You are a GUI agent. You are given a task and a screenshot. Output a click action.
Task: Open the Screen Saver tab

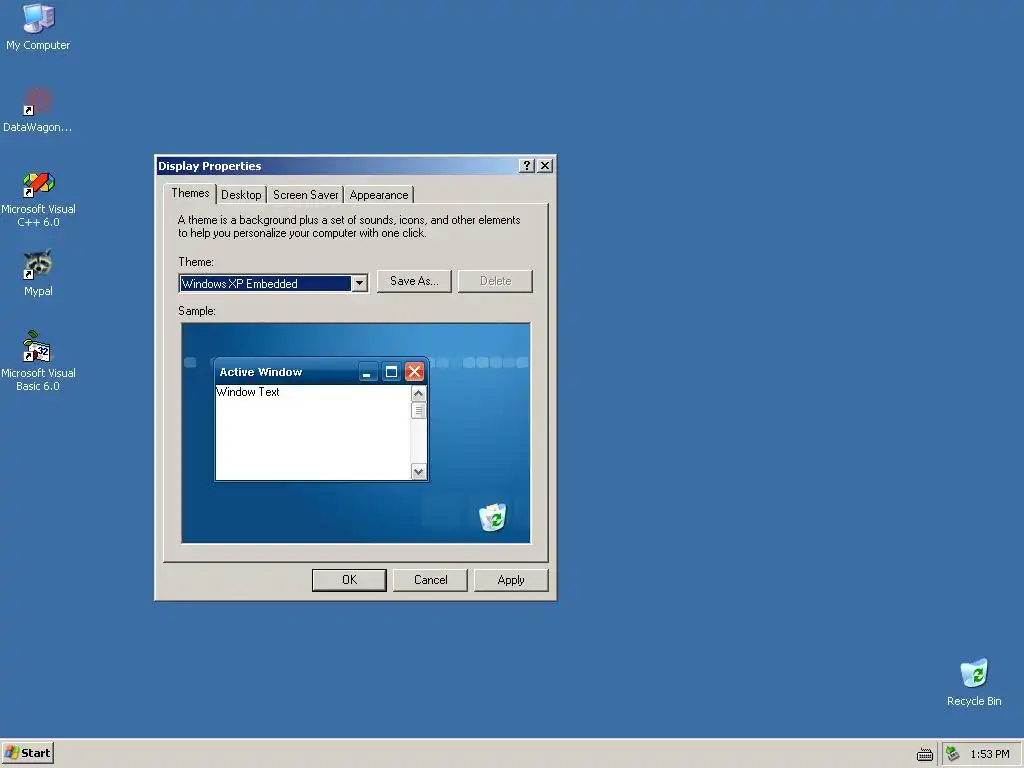click(306, 195)
